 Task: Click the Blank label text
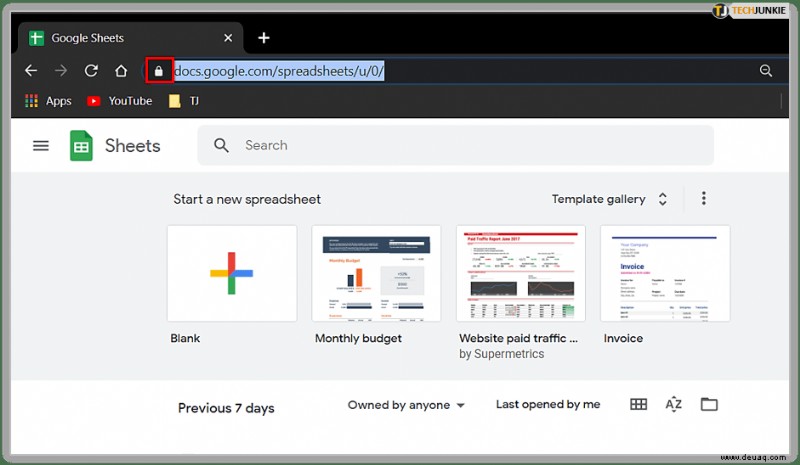coord(185,338)
